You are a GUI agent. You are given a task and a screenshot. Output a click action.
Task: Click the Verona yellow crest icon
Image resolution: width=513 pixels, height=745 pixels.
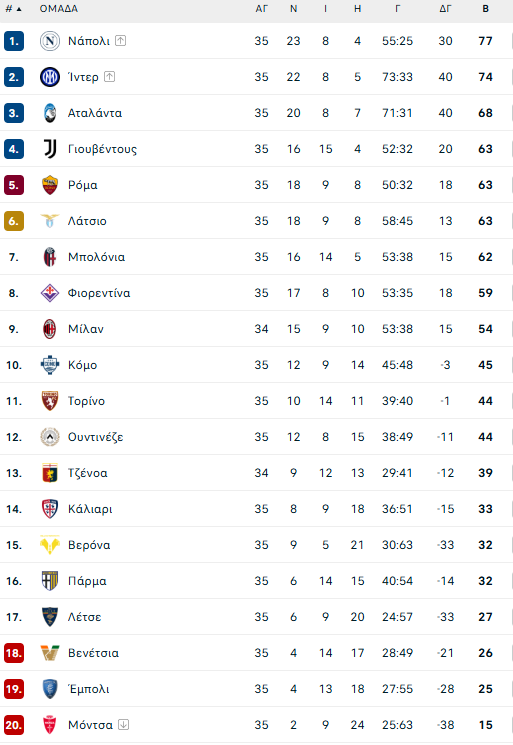49,545
